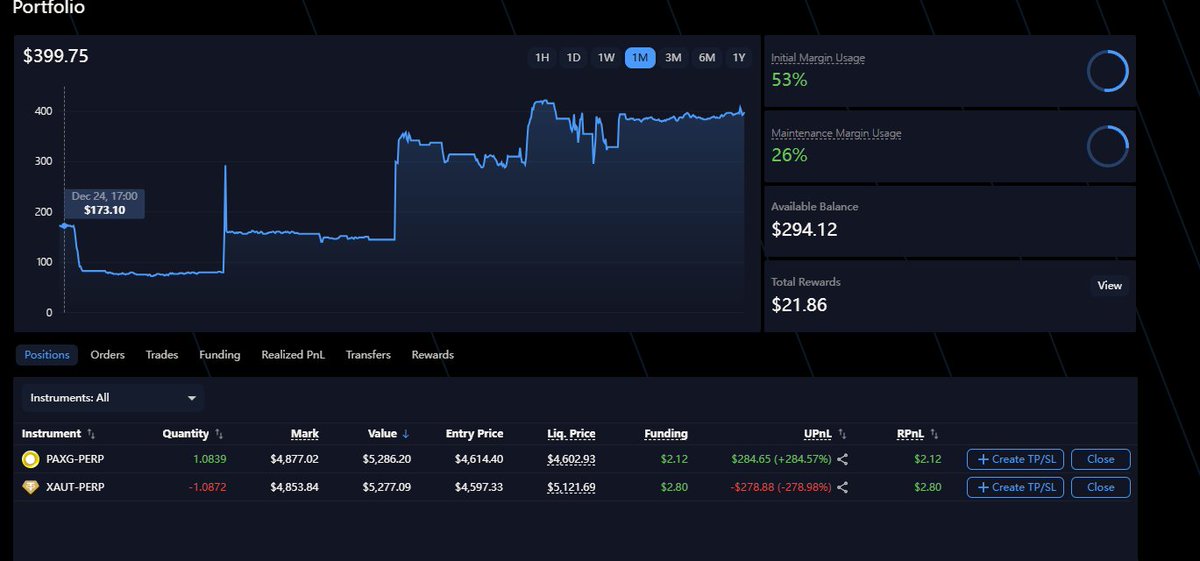Screen dimensions: 1200x561
Task: Click the Initial Margin Usage progress ring
Action: click(x=1108, y=72)
